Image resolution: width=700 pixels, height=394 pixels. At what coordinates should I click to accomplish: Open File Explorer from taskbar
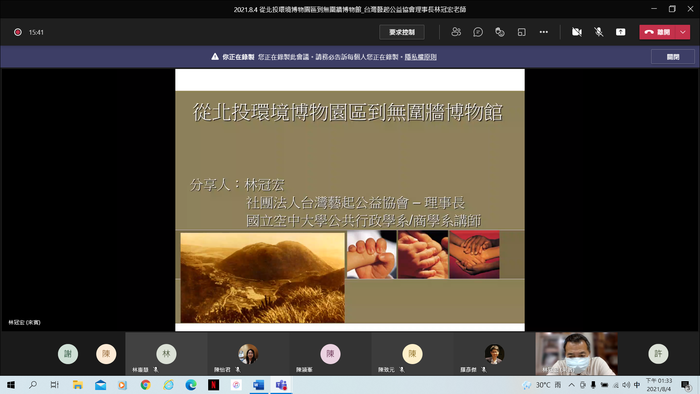[x=78, y=385]
